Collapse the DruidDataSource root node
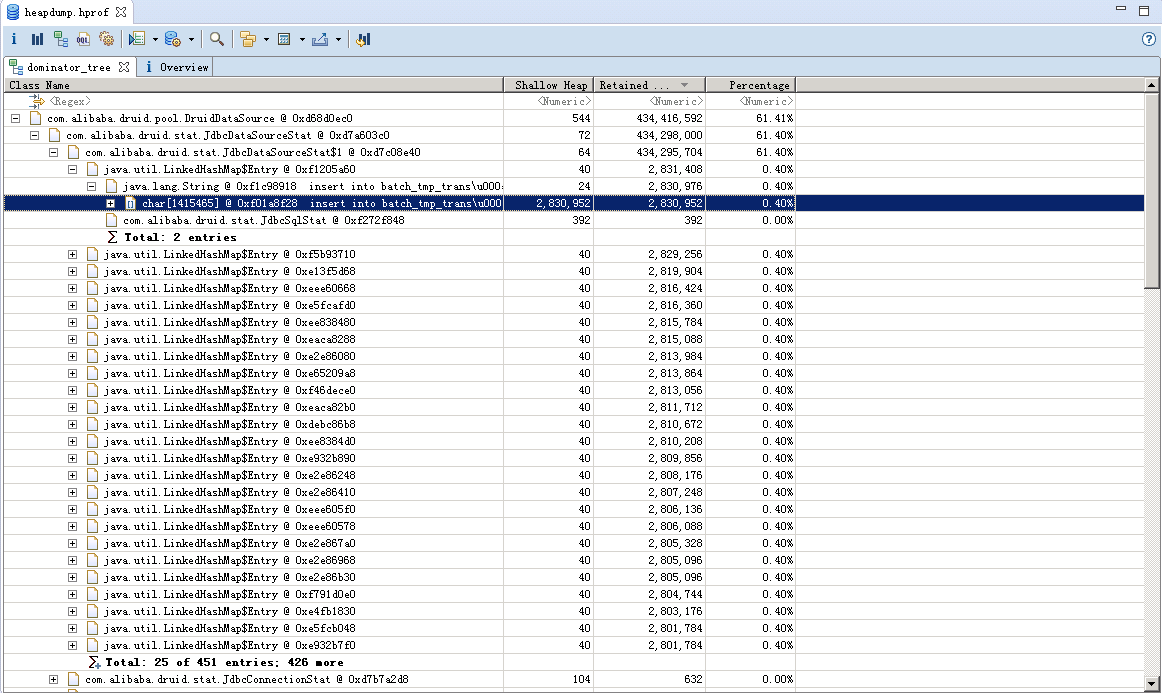 [15, 118]
